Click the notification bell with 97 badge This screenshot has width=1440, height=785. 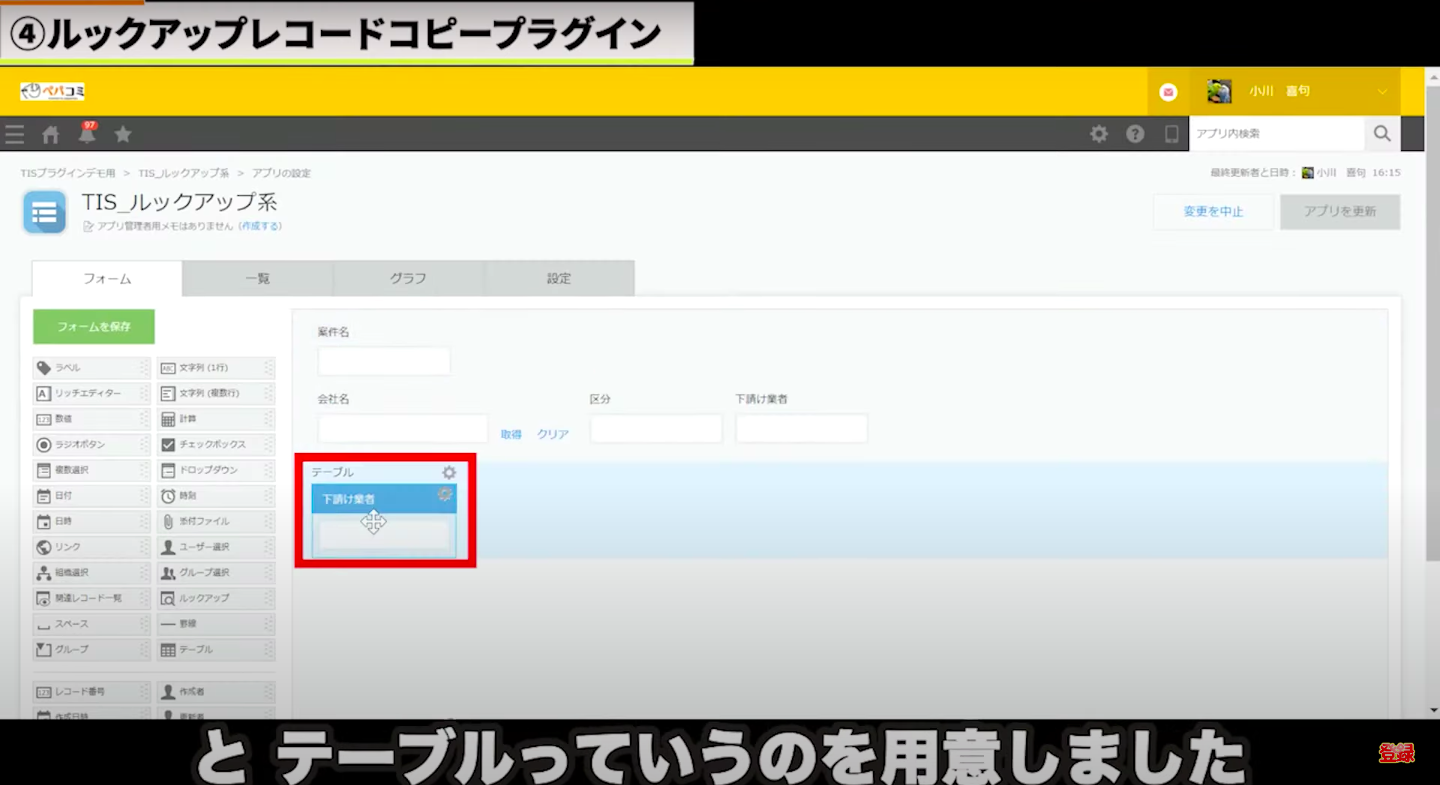[87, 135]
